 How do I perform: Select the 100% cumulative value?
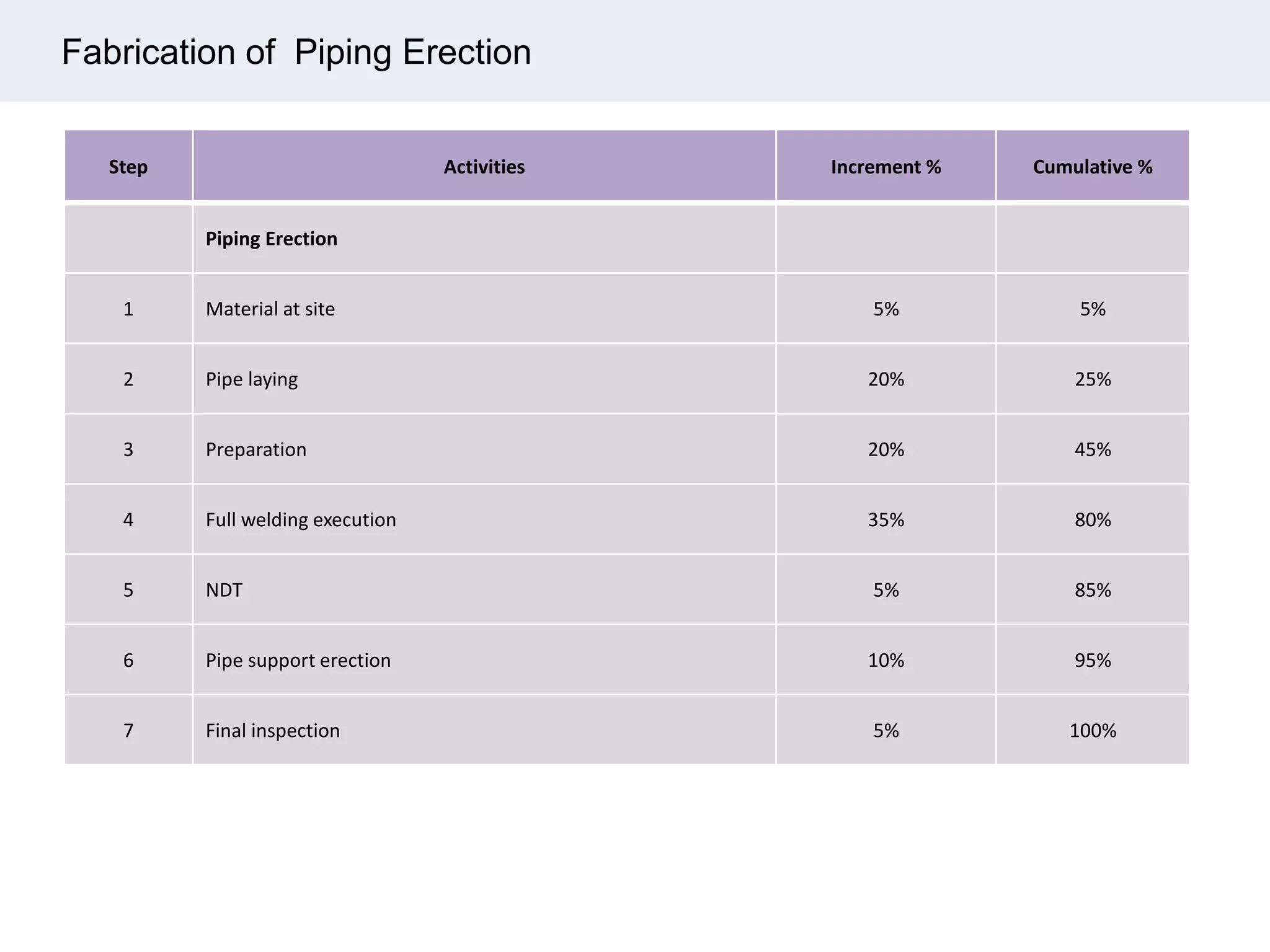tap(1093, 730)
